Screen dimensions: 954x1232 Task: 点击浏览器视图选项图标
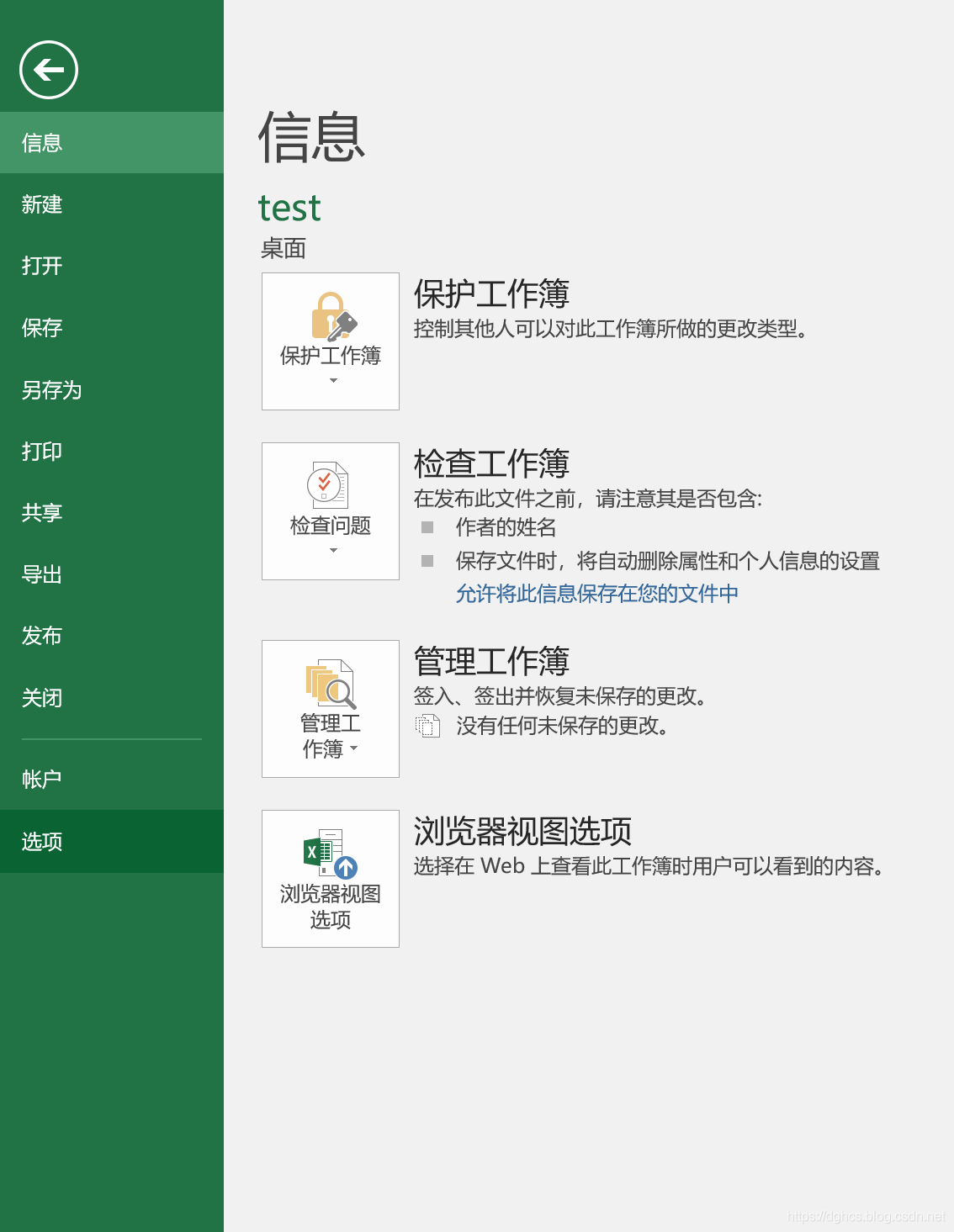pos(330,852)
